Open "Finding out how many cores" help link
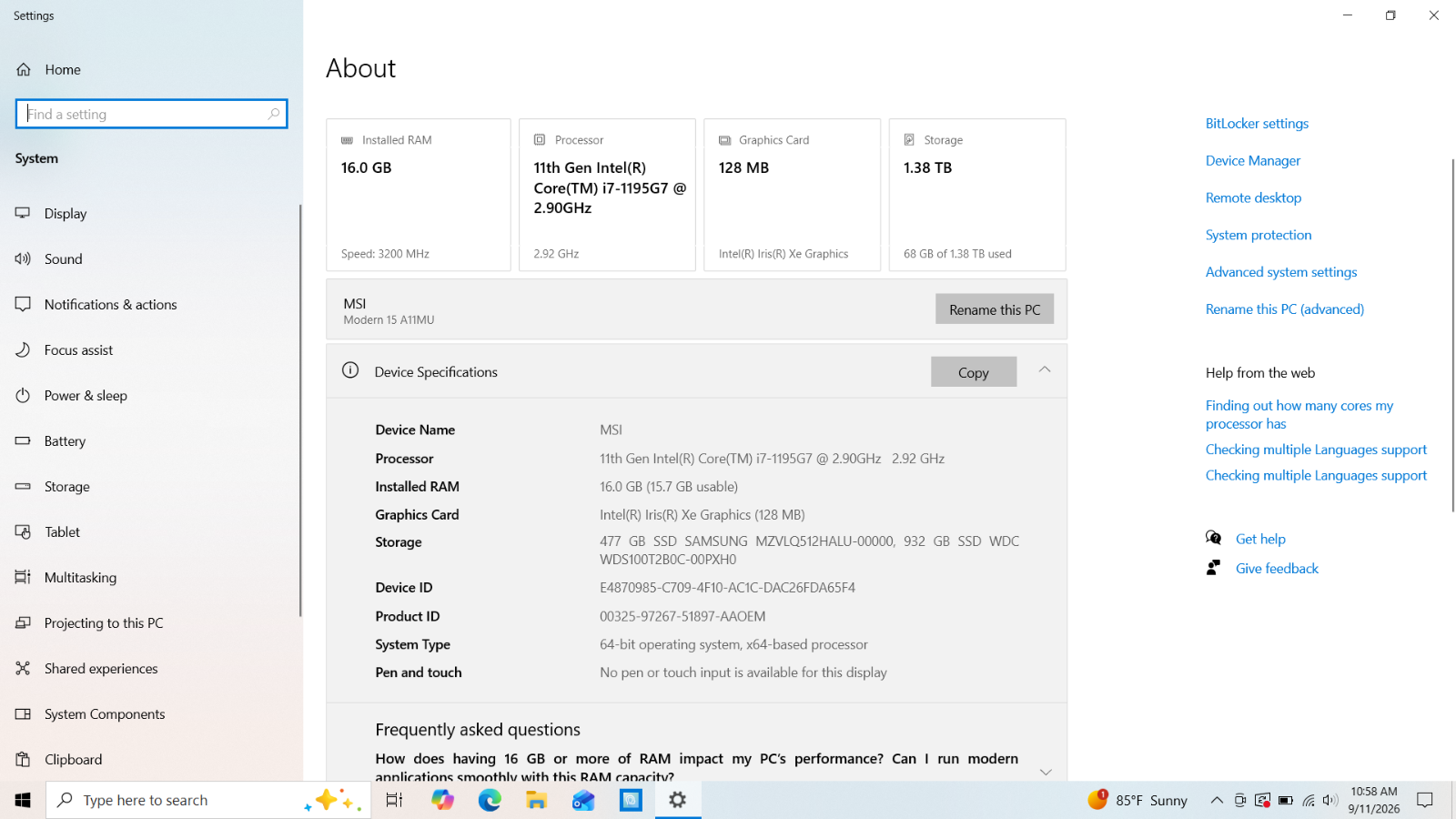This screenshot has height=819, width=1456. (1299, 415)
